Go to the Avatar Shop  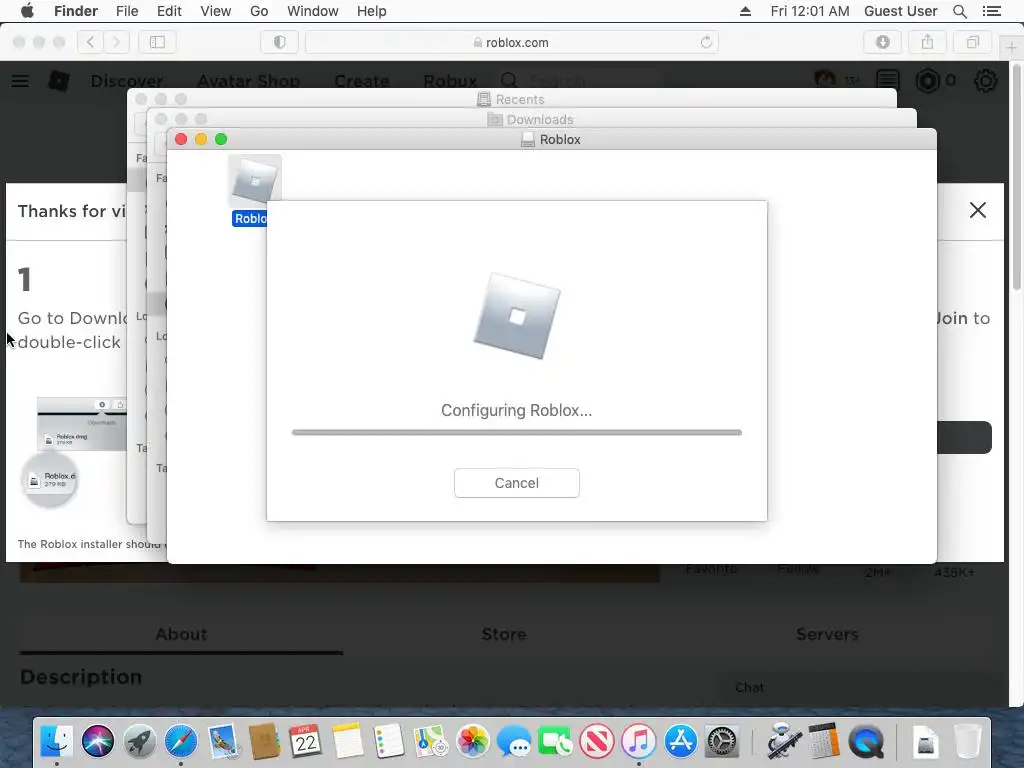coord(248,81)
